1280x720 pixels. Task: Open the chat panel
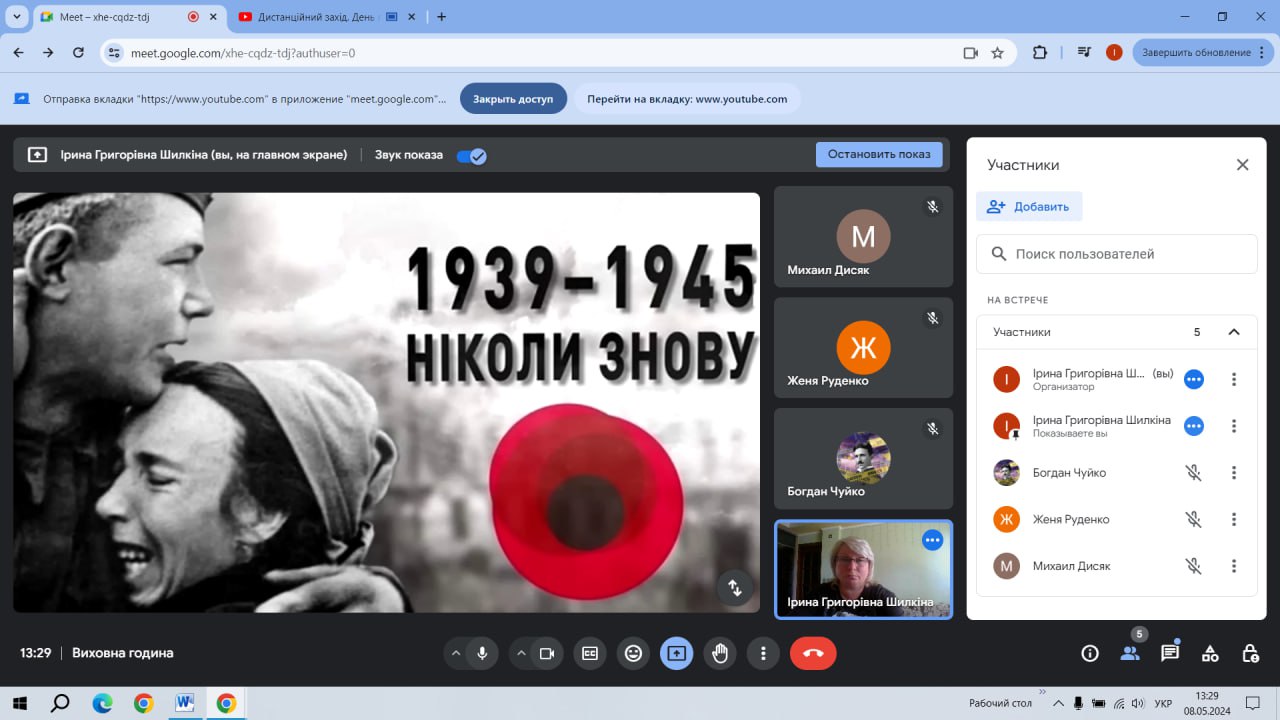(1170, 653)
